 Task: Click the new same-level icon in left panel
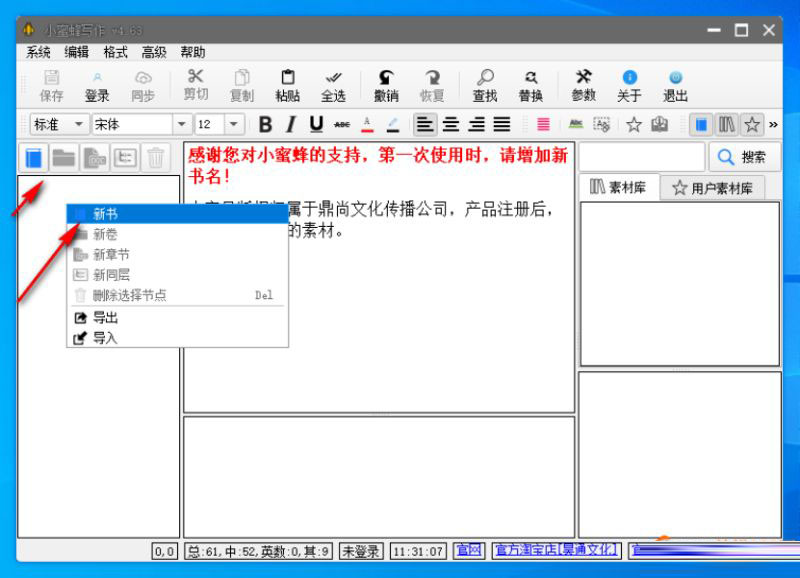(125, 158)
